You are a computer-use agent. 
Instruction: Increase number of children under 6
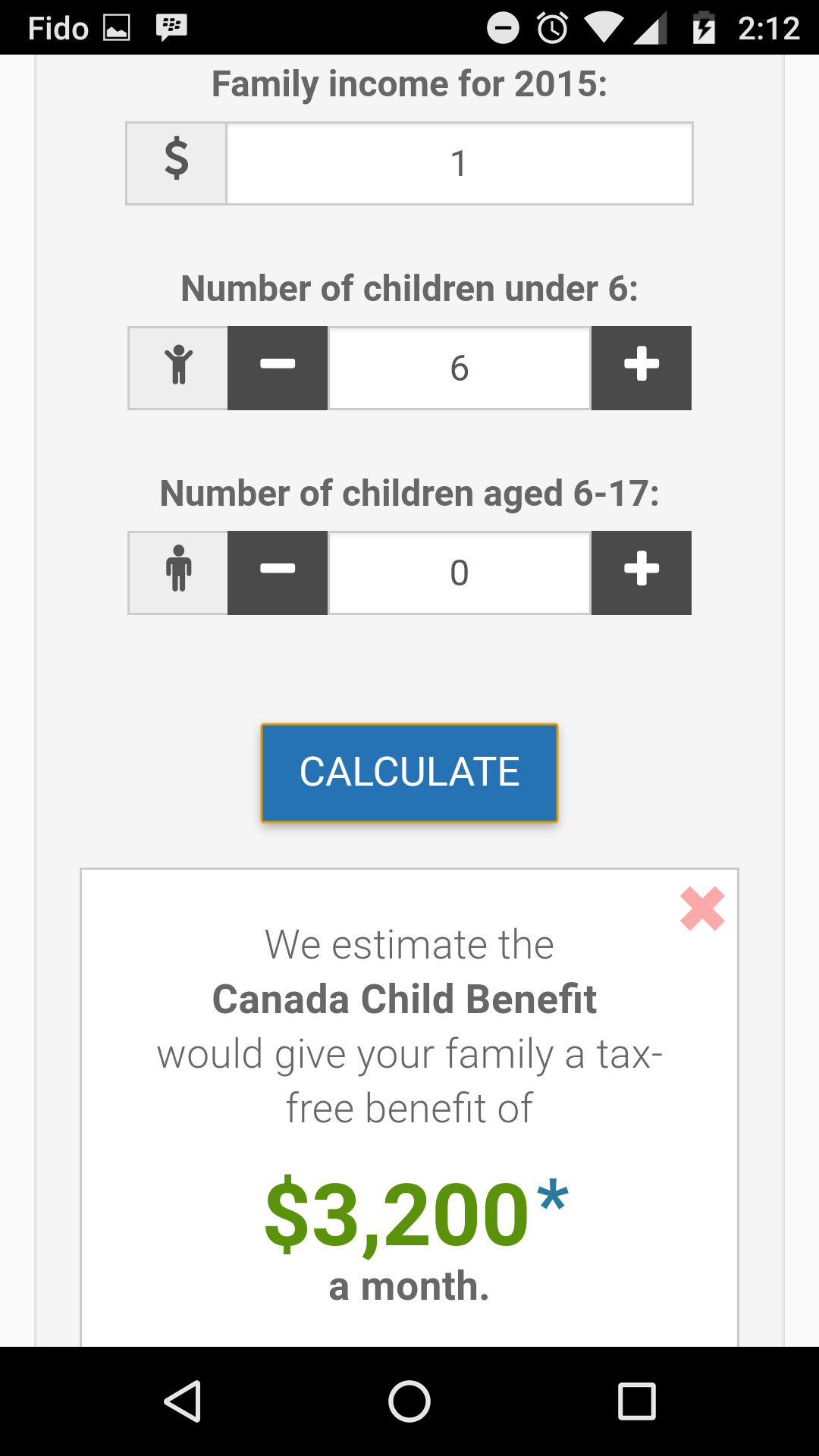tap(642, 369)
